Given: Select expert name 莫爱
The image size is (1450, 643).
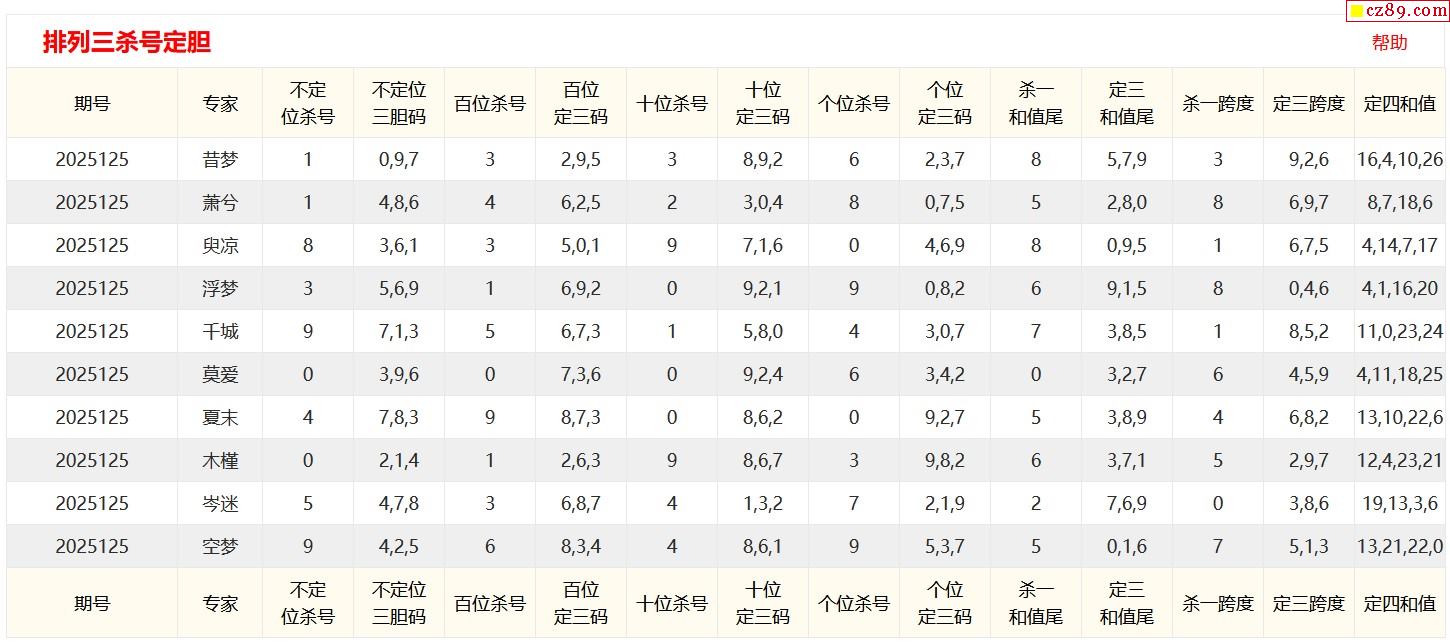Looking at the screenshot, I should click(220, 374).
